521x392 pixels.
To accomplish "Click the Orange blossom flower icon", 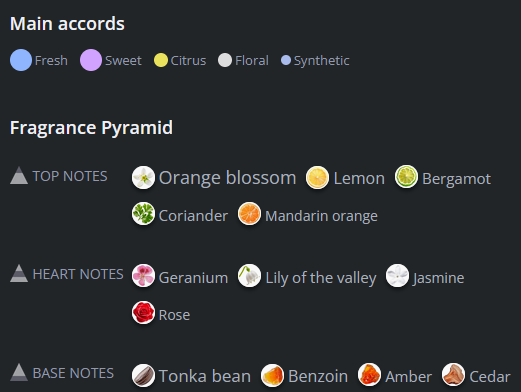I will click(143, 177).
